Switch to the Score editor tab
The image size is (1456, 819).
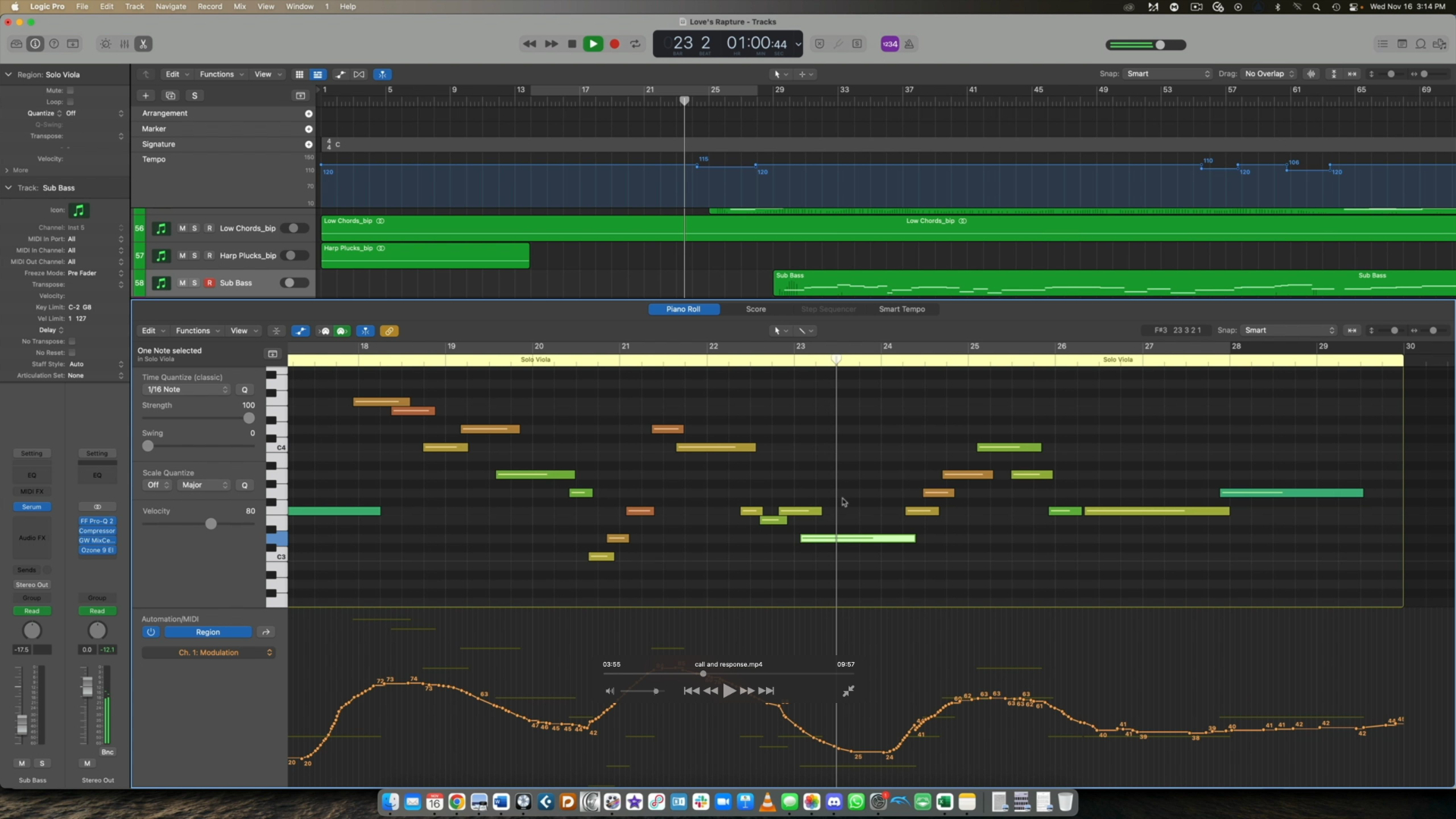click(x=755, y=309)
